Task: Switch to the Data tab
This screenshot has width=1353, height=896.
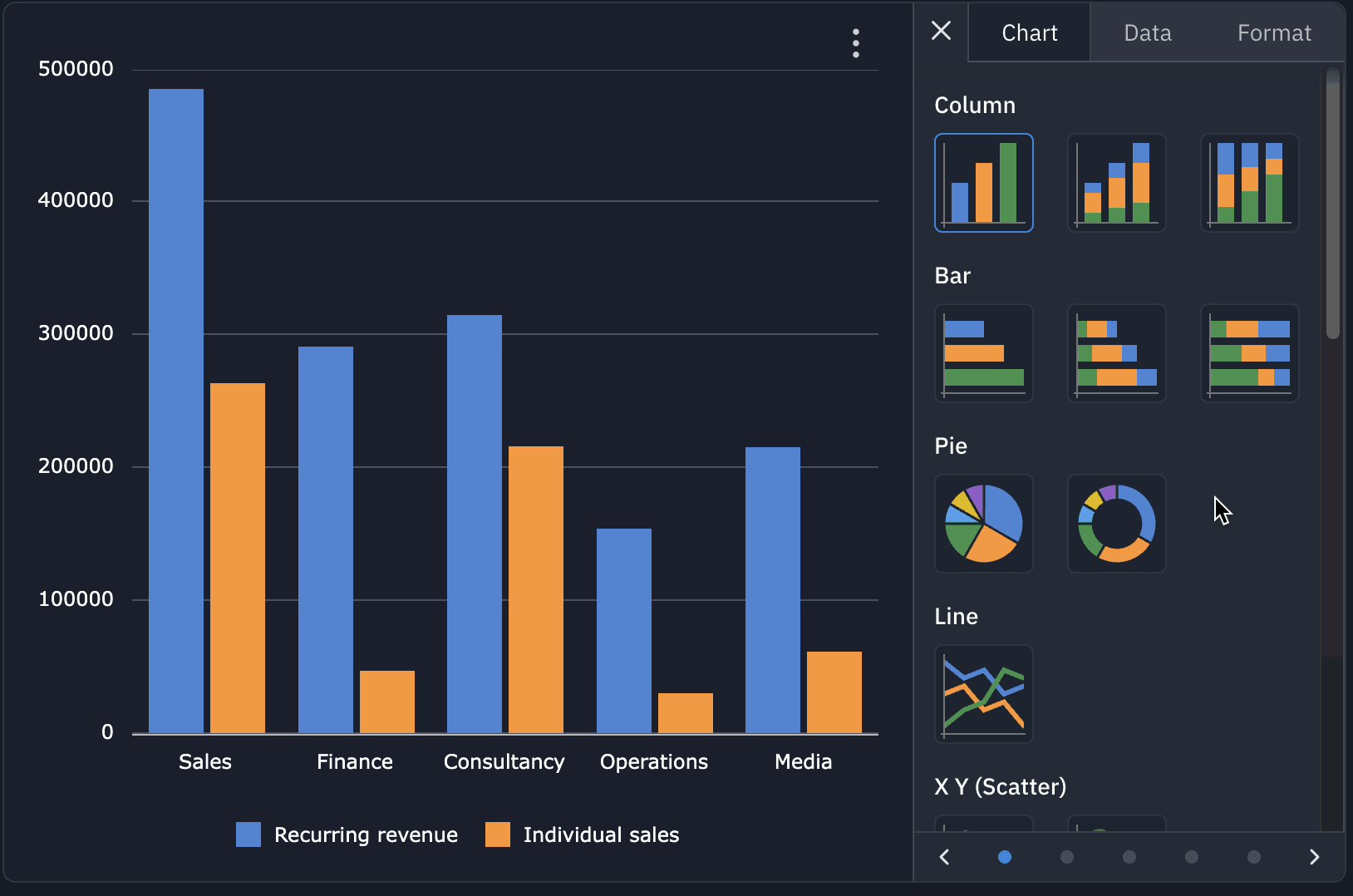Action: [1147, 32]
